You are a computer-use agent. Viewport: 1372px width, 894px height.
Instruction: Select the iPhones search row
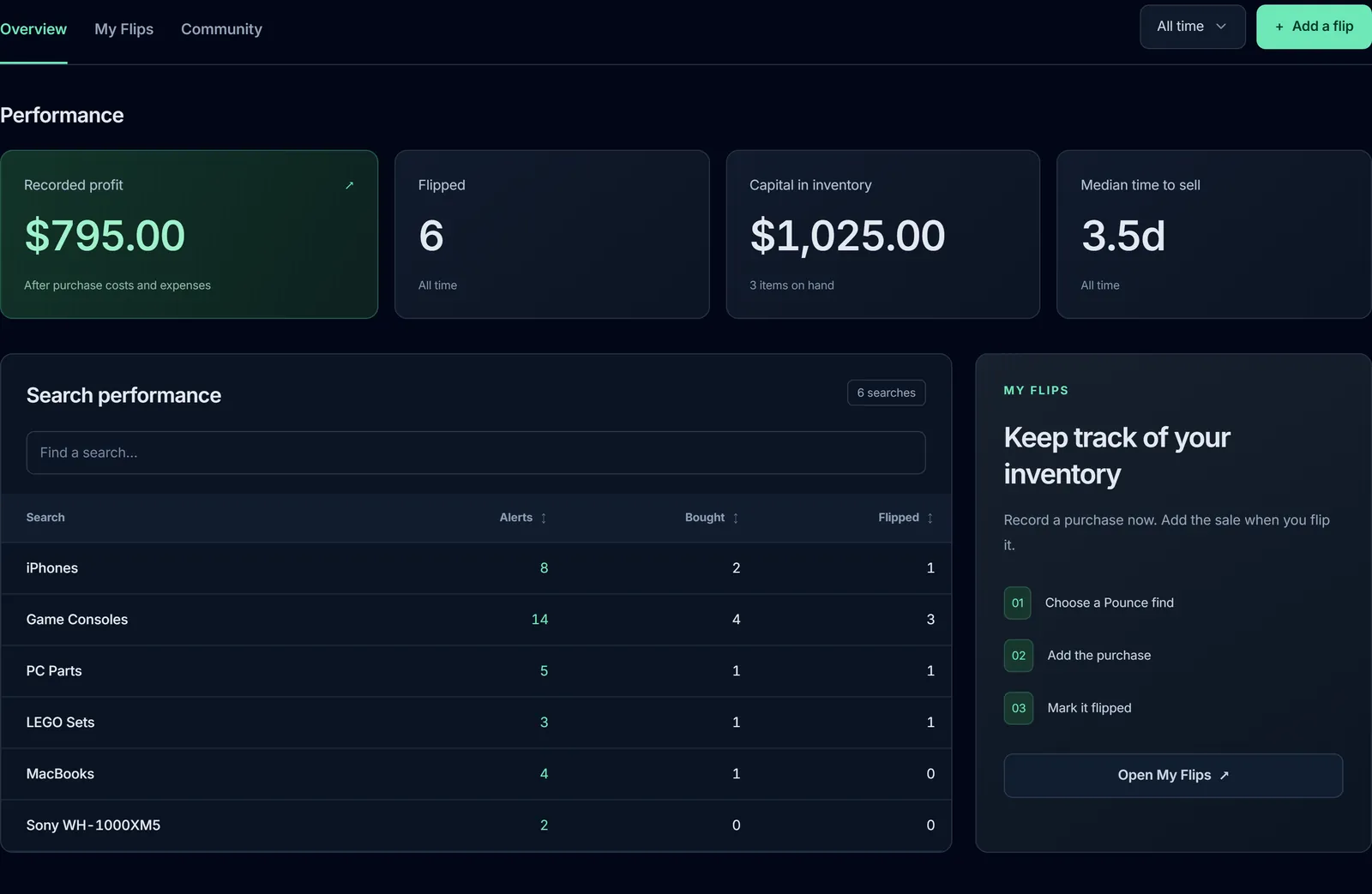[x=476, y=568]
